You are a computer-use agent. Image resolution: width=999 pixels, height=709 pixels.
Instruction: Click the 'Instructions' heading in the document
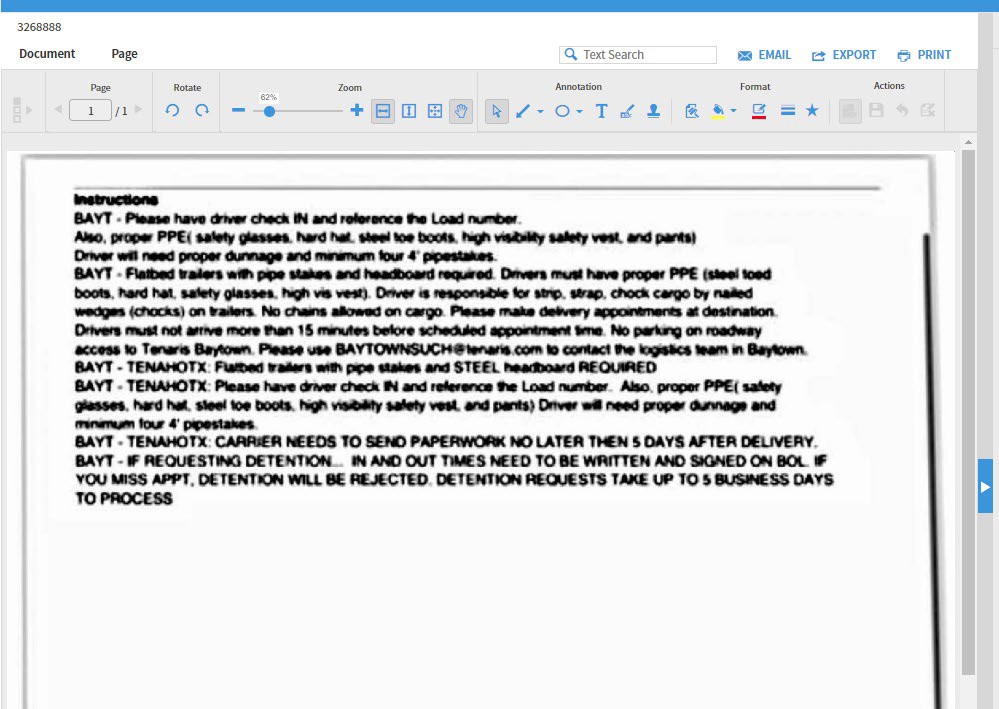coord(116,199)
